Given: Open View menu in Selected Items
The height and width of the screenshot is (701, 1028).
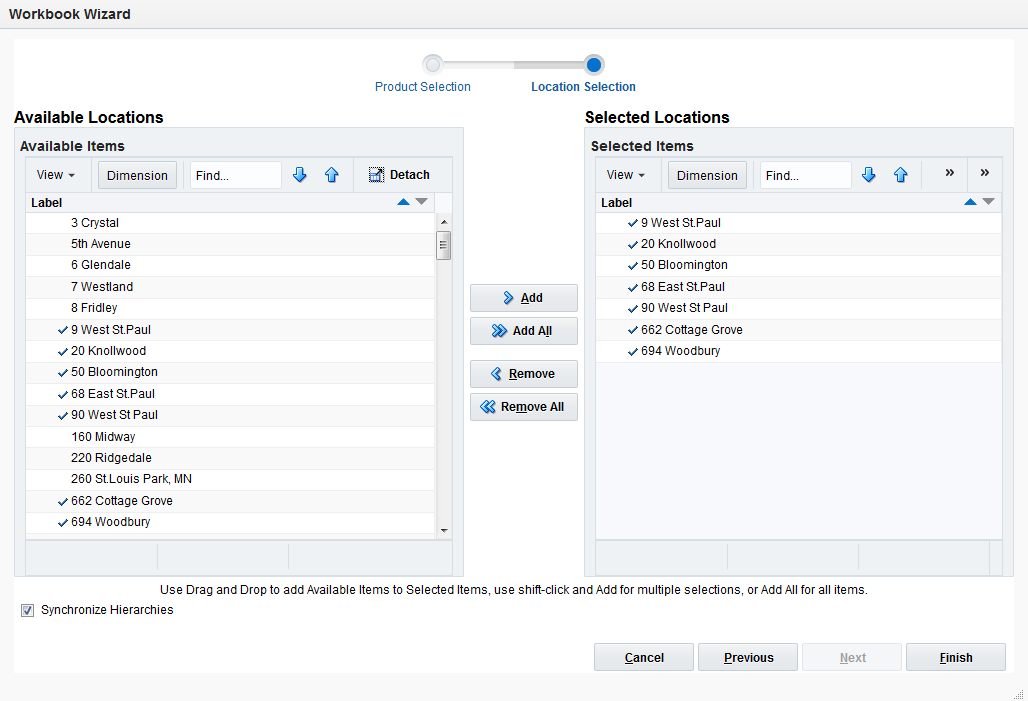Looking at the screenshot, I should tap(625, 175).
